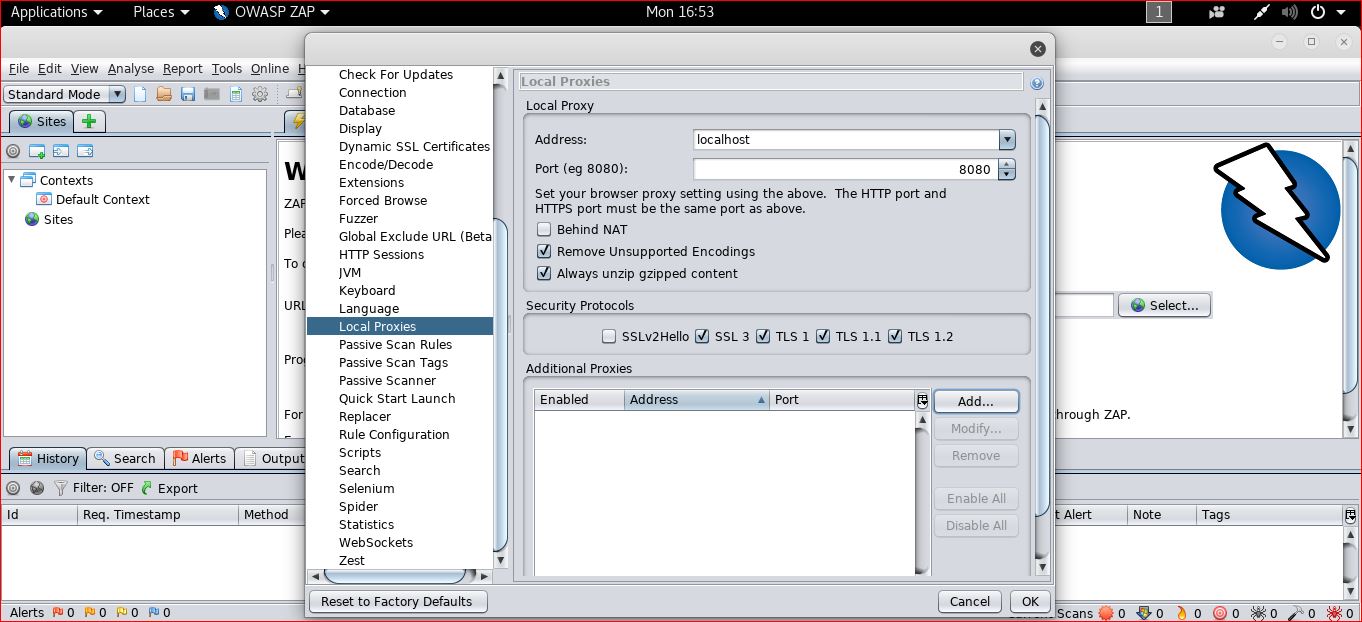Open the Tools menu
Image resolution: width=1362 pixels, height=622 pixels.
227,68
